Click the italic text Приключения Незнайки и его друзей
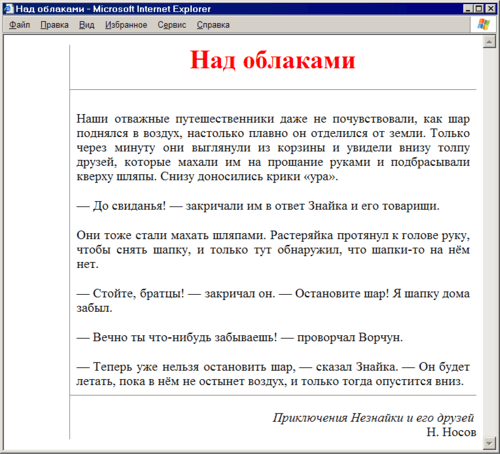 [x=373, y=417]
